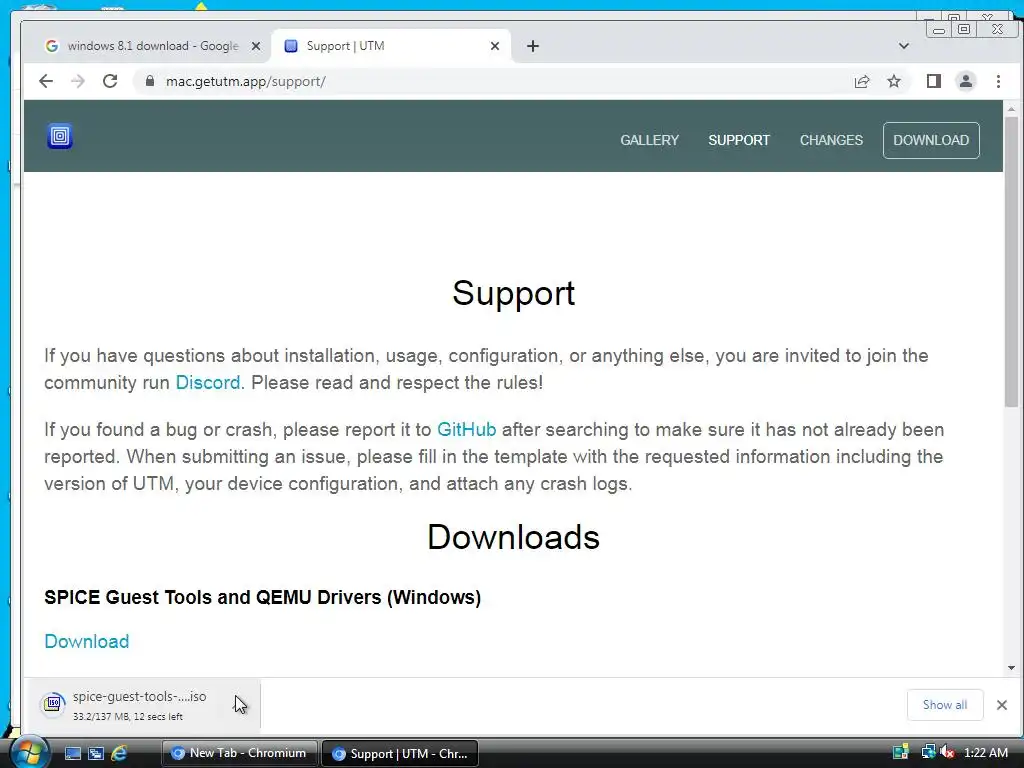Open a new browser tab
Screen dimensions: 1024x768
(x=533, y=46)
